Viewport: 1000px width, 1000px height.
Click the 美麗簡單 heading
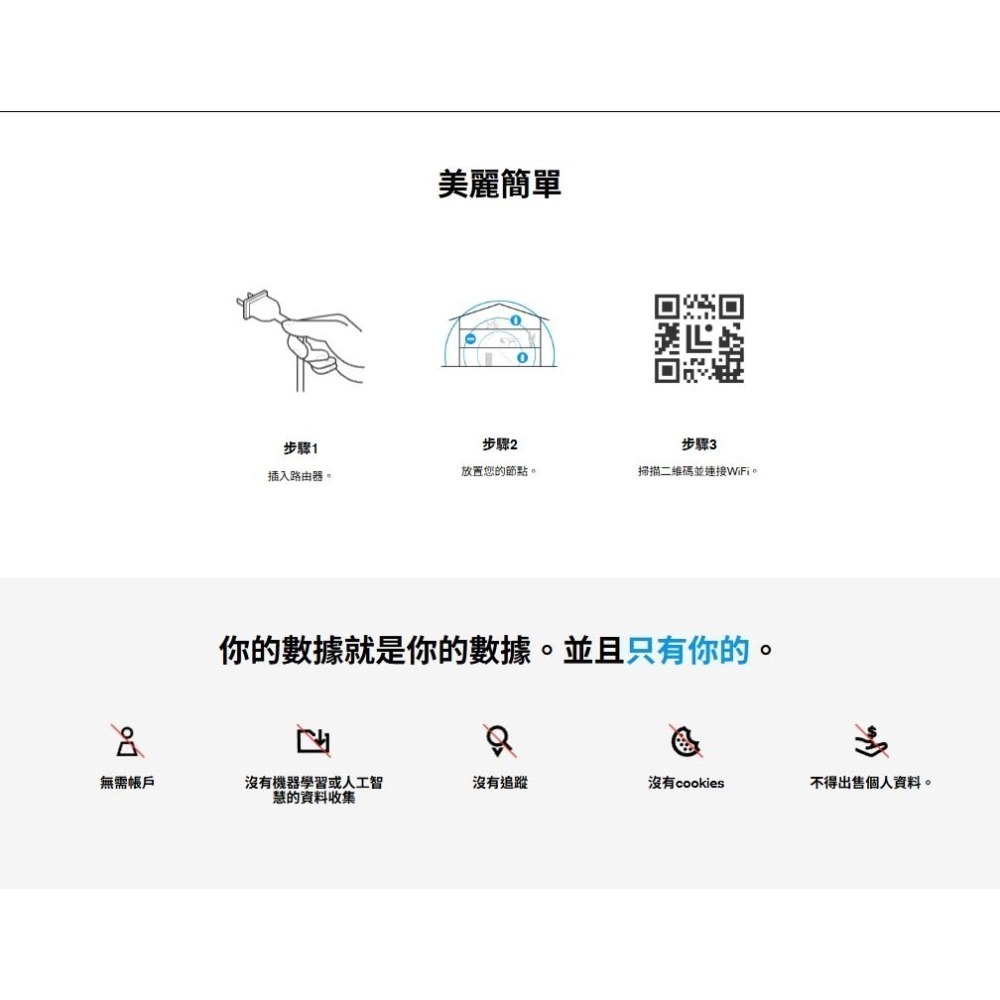coord(500,184)
